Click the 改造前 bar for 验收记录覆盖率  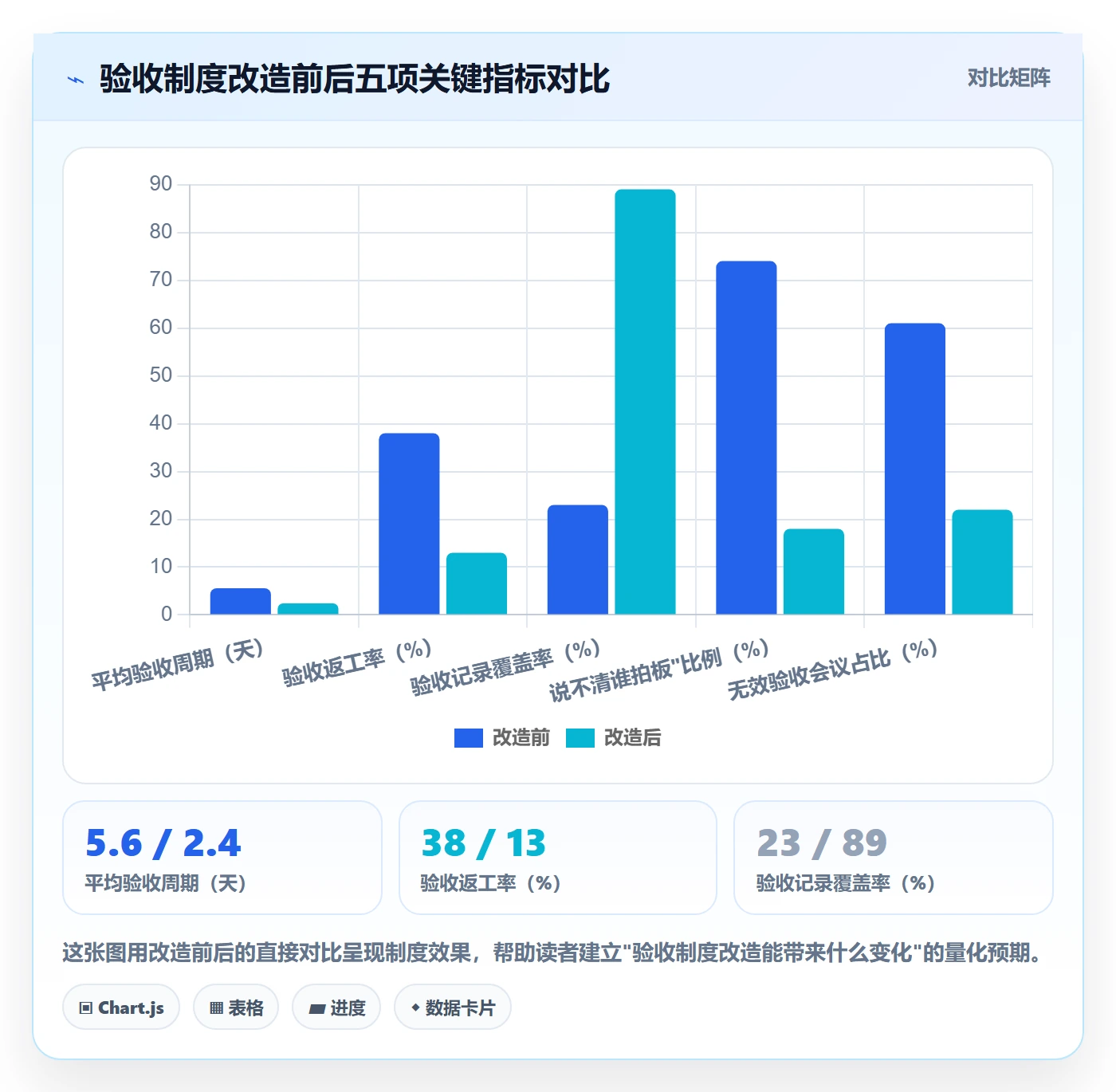[x=578, y=560]
